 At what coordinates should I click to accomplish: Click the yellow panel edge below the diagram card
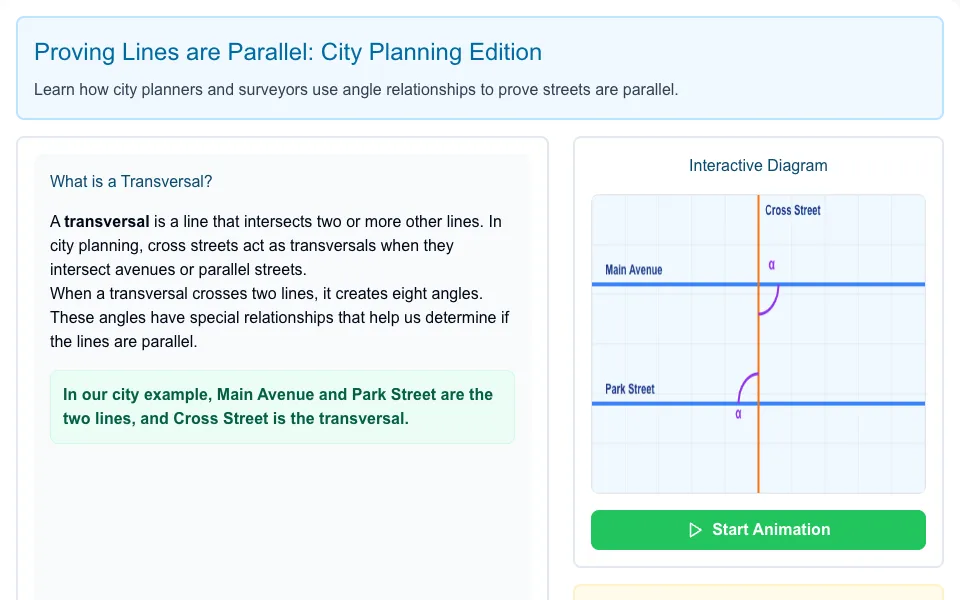pos(758,592)
